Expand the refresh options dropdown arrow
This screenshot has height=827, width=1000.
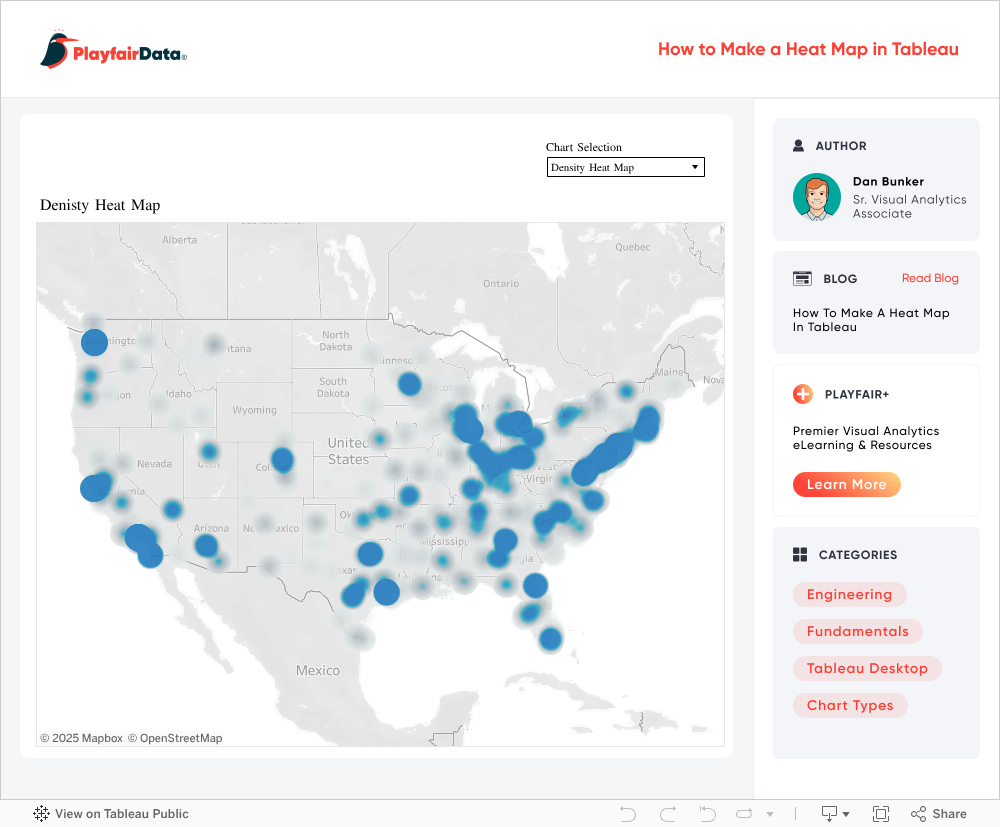point(770,815)
